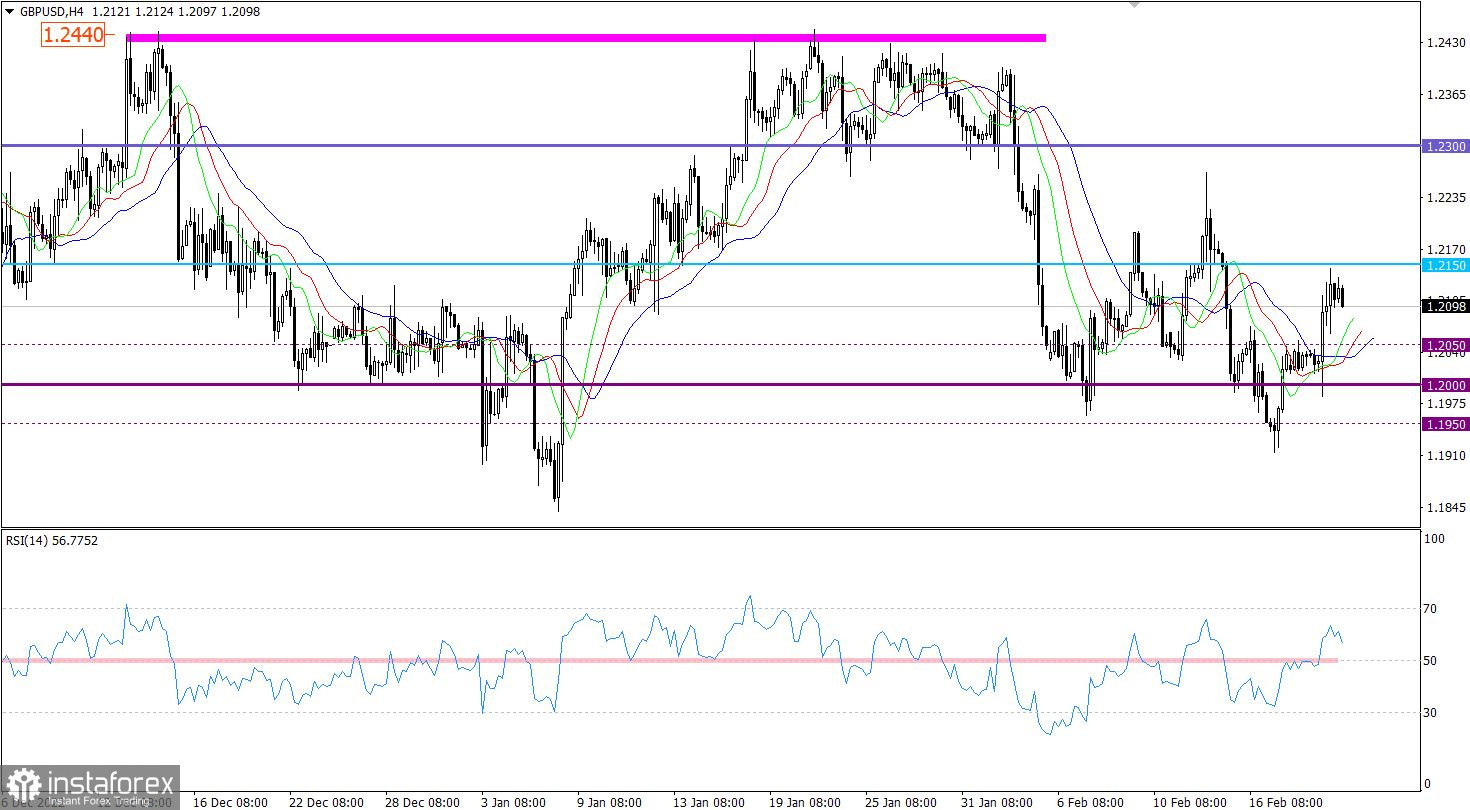Click the small triangle before GBPUSD,H4 title
Viewport: 1470px width, 810px height.
pos(10,12)
